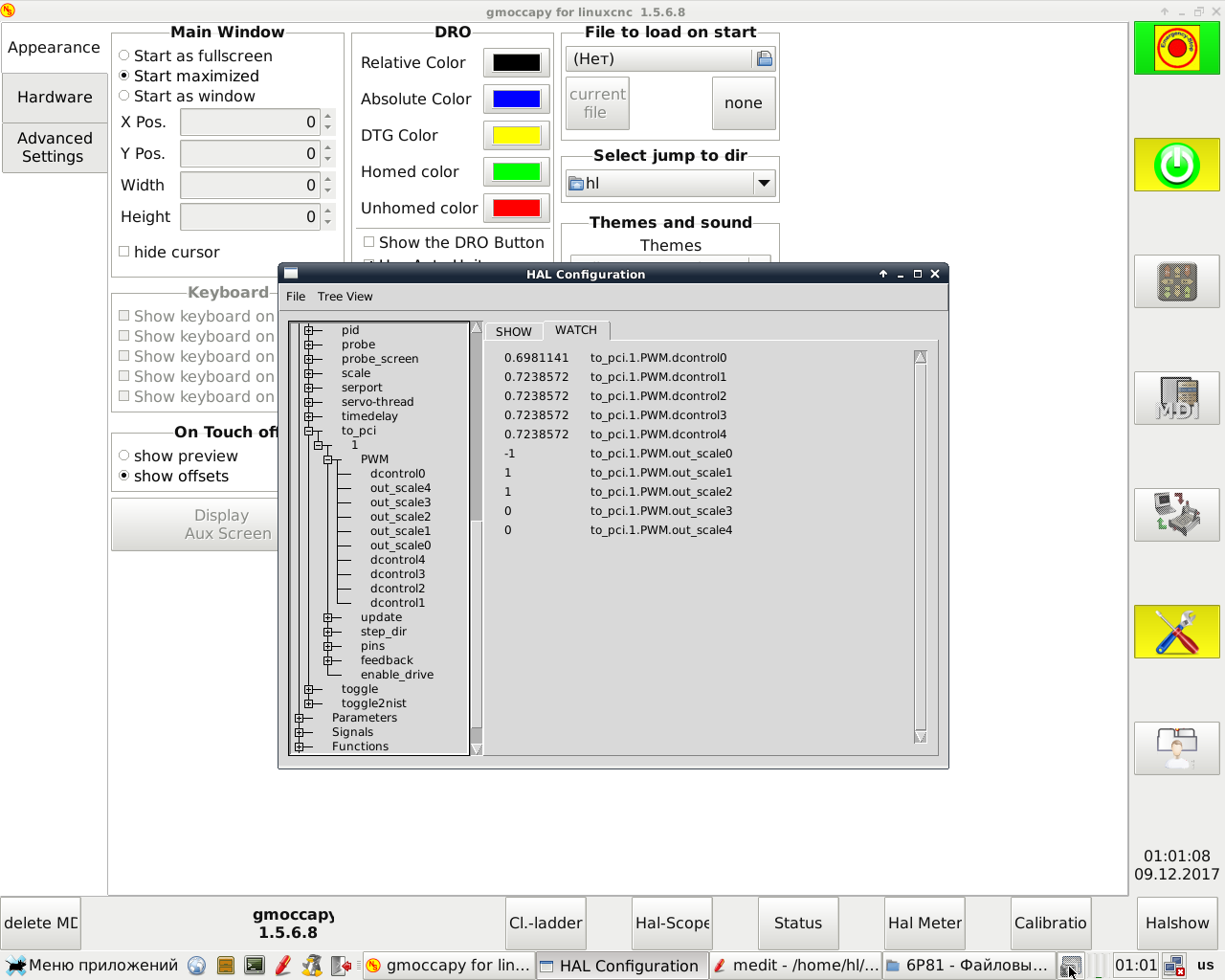The image size is (1225, 980).
Task: Expand the toggle tree node
Action: coord(309,689)
